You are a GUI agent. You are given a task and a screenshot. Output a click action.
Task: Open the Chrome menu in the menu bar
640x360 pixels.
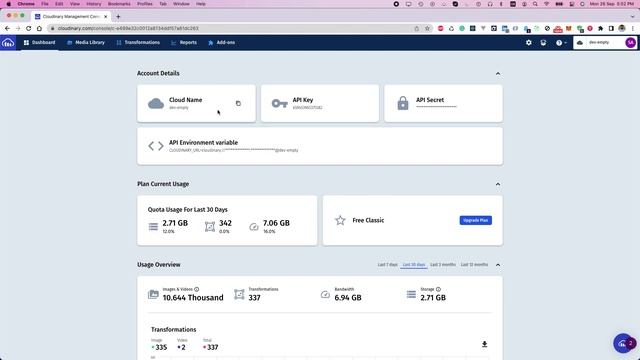point(26,4)
